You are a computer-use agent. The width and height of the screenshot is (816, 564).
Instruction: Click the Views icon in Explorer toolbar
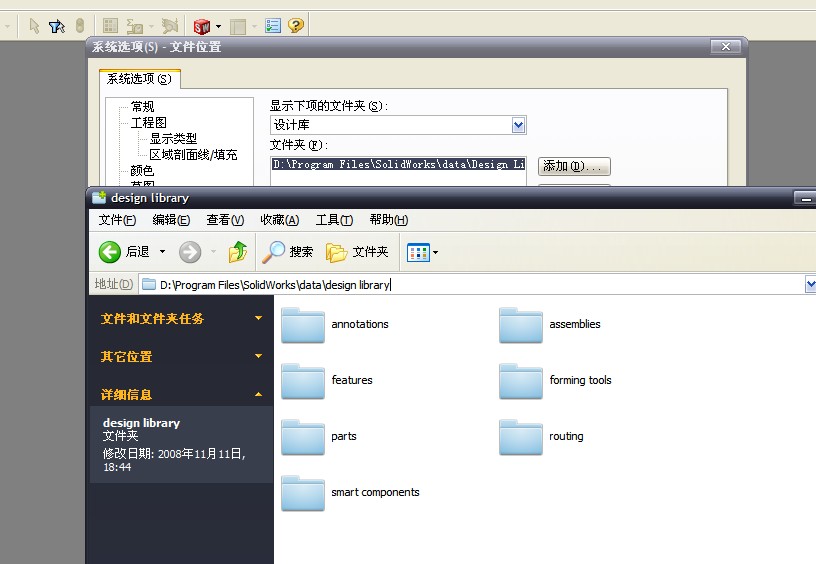coord(418,252)
